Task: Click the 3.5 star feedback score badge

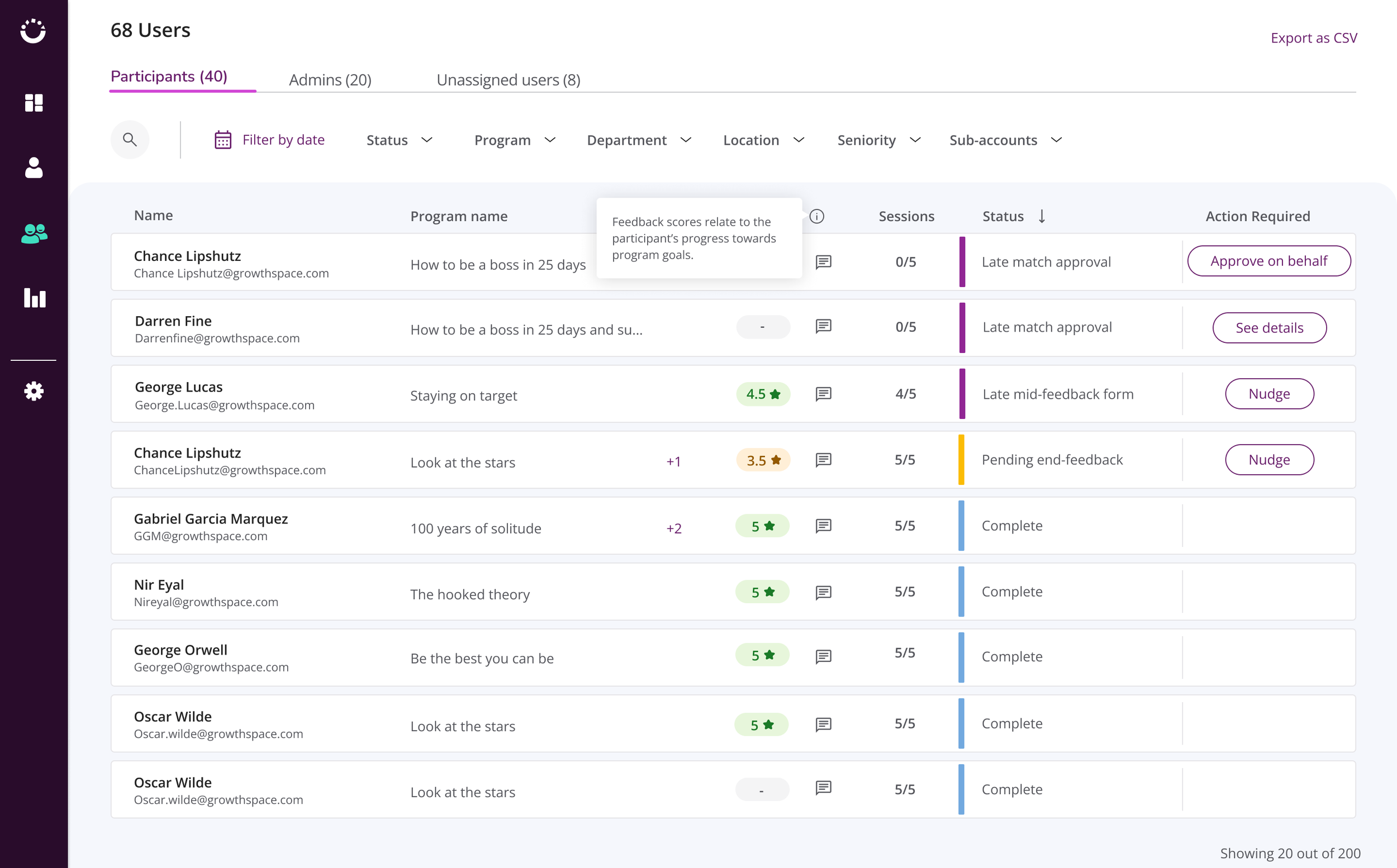Action: (x=763, y=460)
